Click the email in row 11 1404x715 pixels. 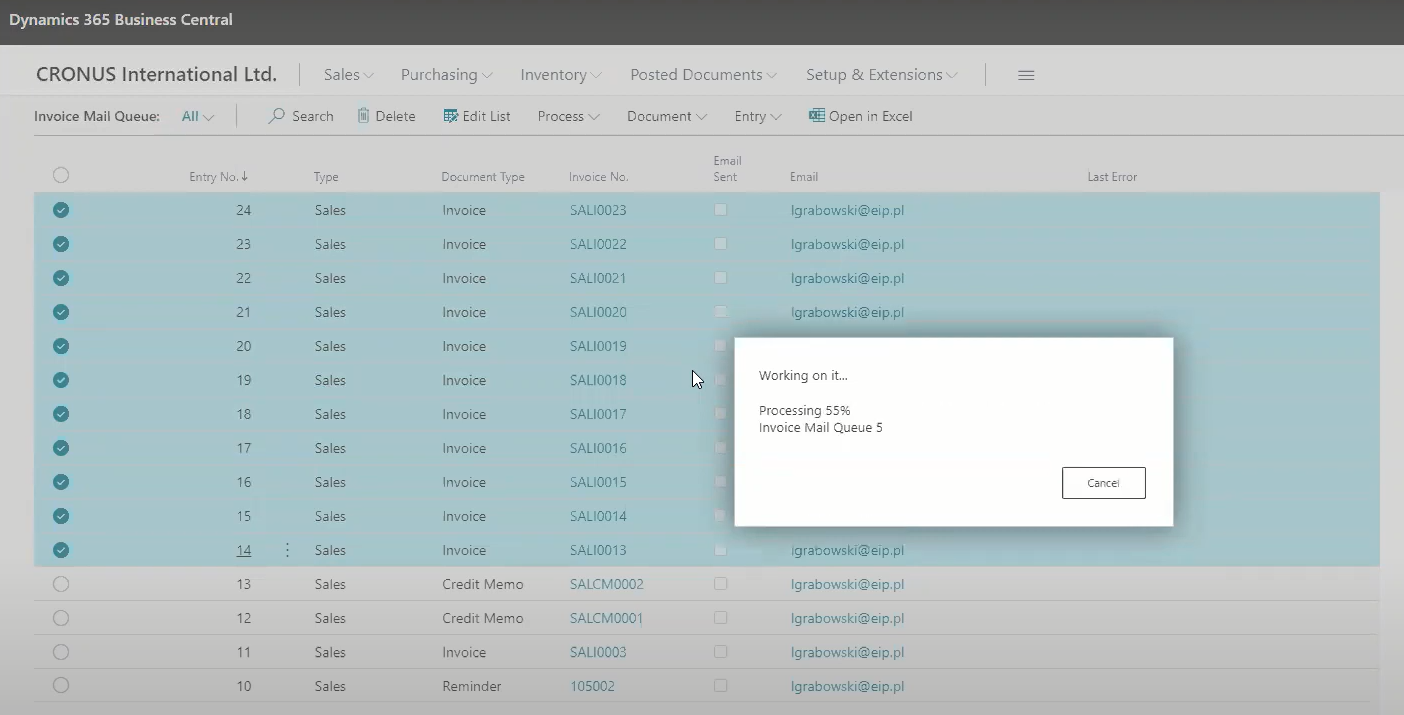pyautogui.click(x=847, y=652)
